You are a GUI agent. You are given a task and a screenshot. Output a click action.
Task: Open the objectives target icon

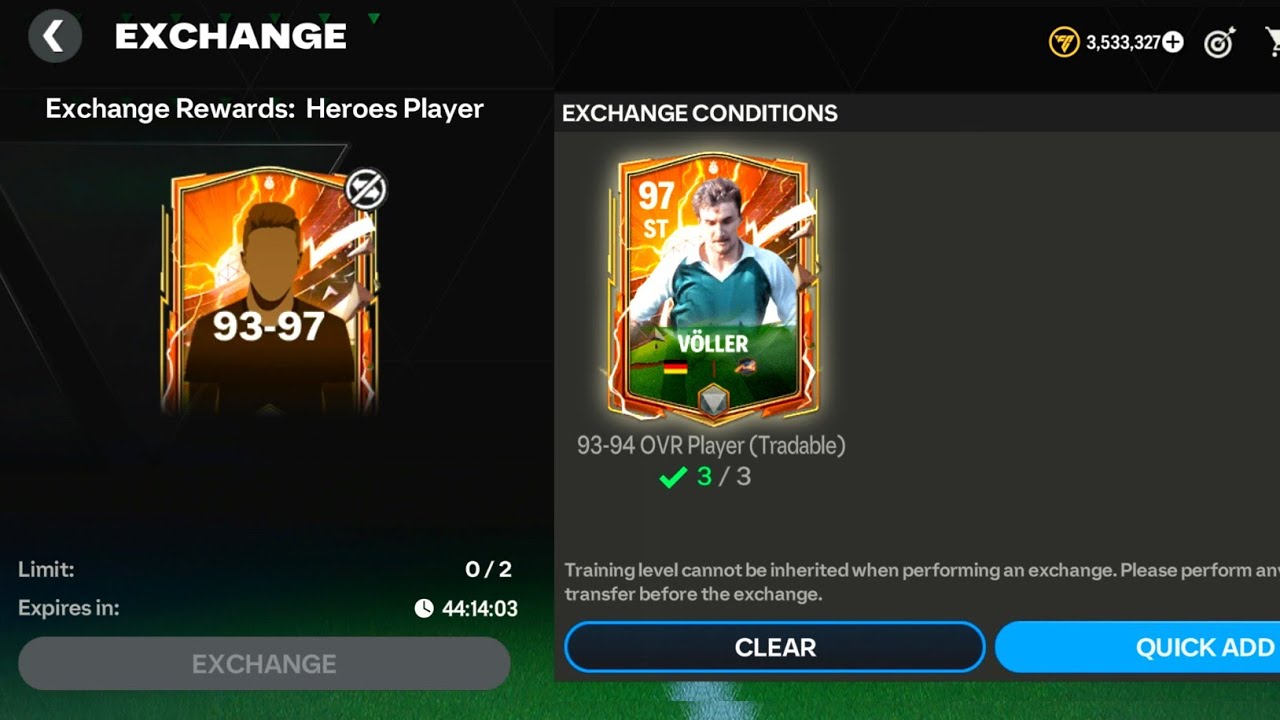(1220, 42)
